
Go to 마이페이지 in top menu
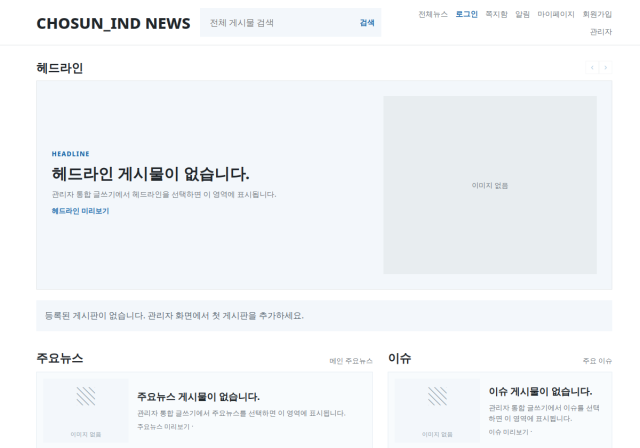tap(556, 14)
